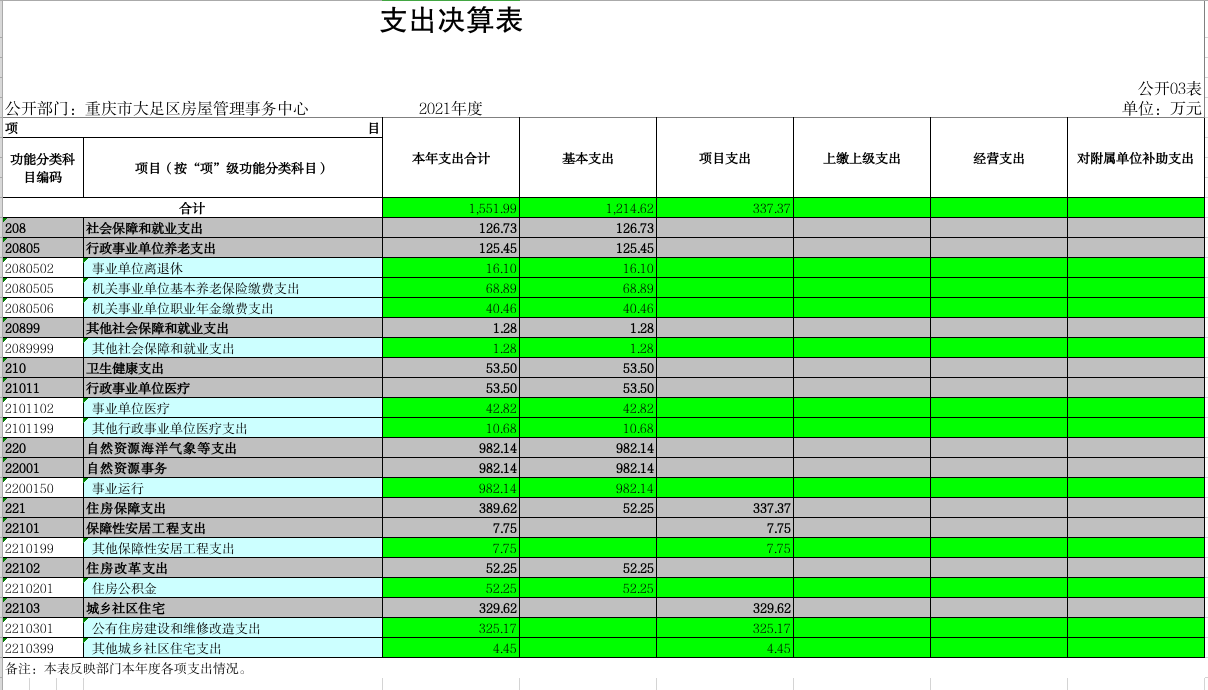Image resolution: width=1208 pixels, height=690 pixels.
Task: Click the '住房改革支出' cell
Action: 233,568
